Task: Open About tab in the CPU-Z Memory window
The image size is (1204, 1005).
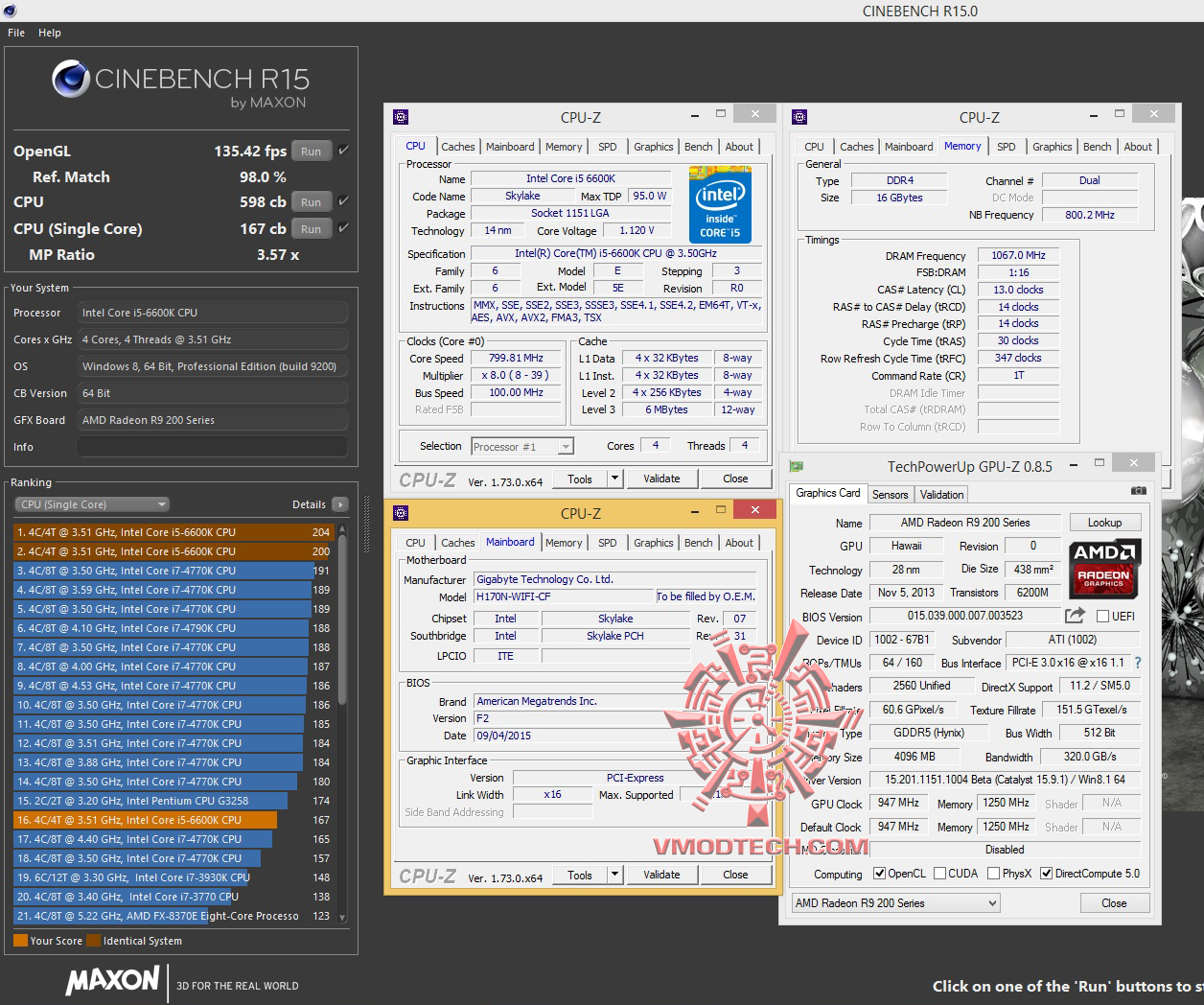Action: point(1138,147)
